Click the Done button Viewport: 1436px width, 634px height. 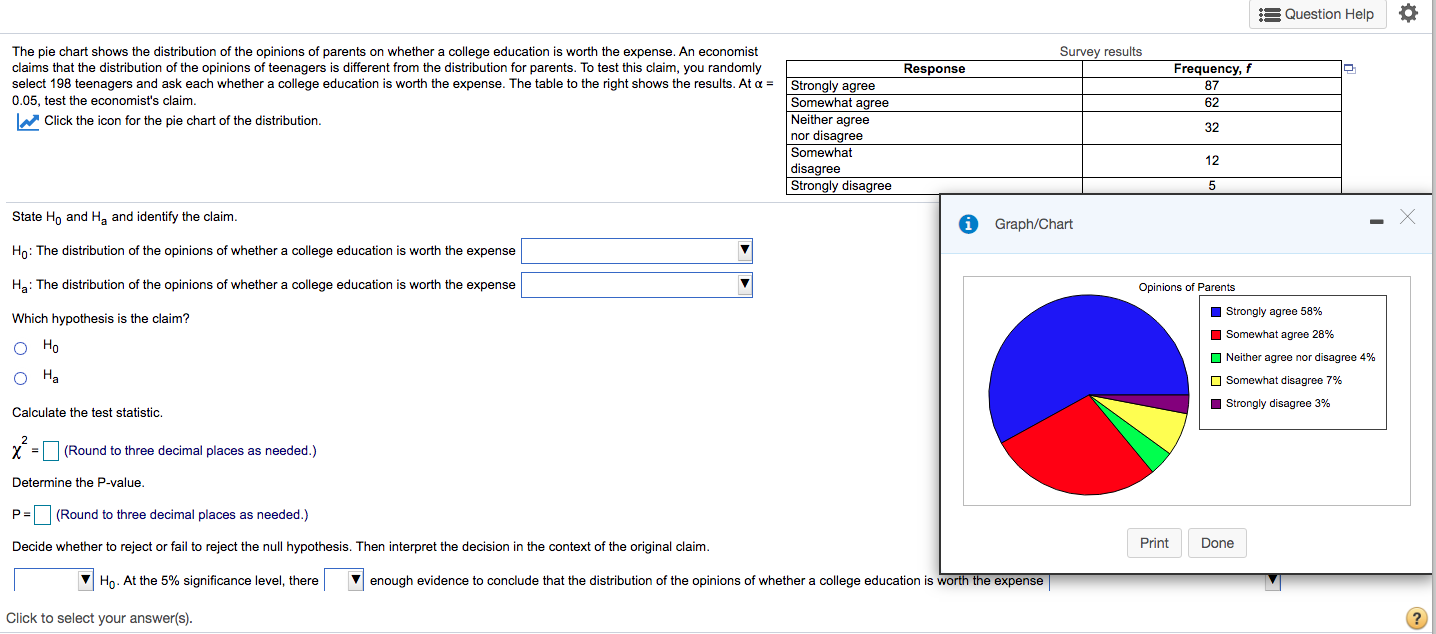click(x=1217, y=543)
